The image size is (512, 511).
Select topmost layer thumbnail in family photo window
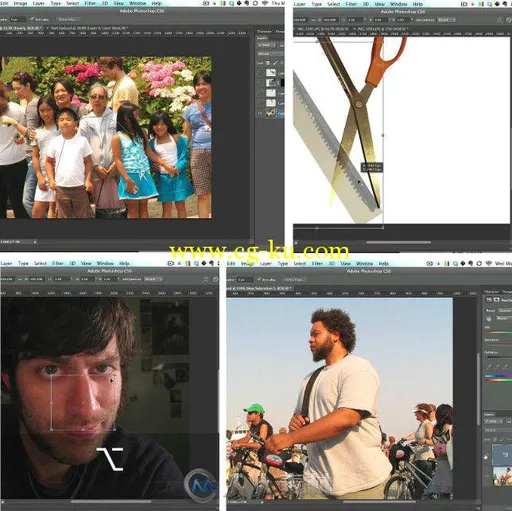pyautogui.click(x=271, y=73)
